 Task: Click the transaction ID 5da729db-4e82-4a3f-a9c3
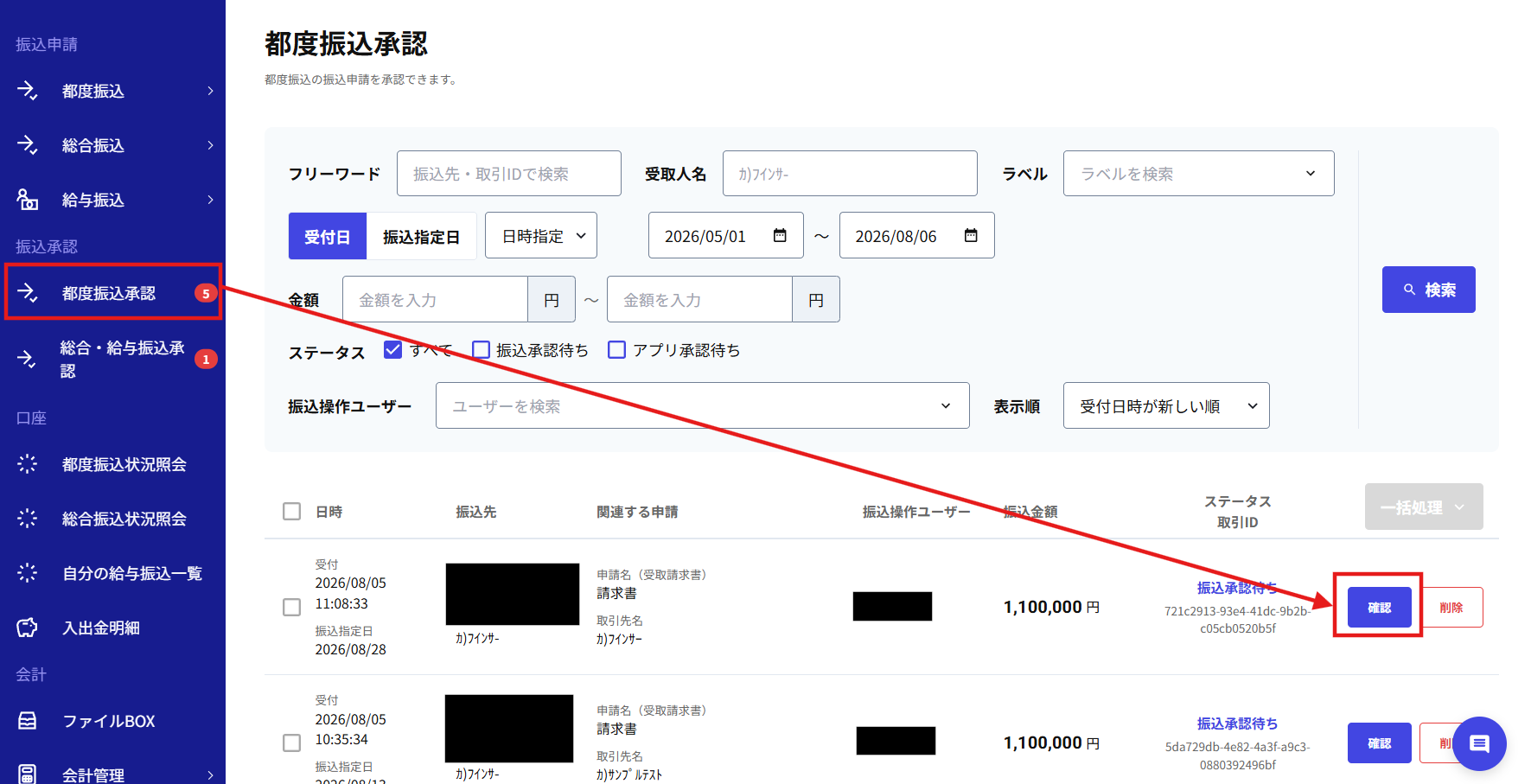pos(1237,756)
